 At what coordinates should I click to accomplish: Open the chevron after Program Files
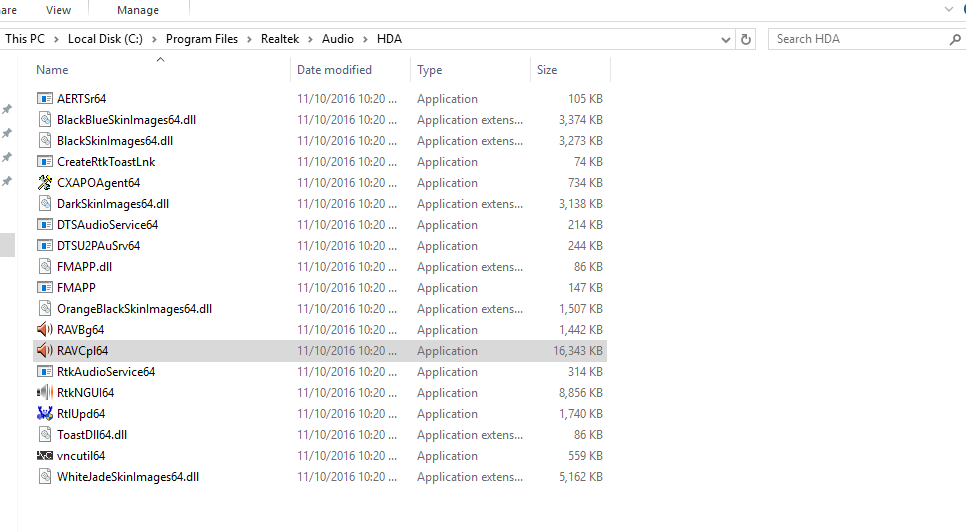(x=249, y=39)
